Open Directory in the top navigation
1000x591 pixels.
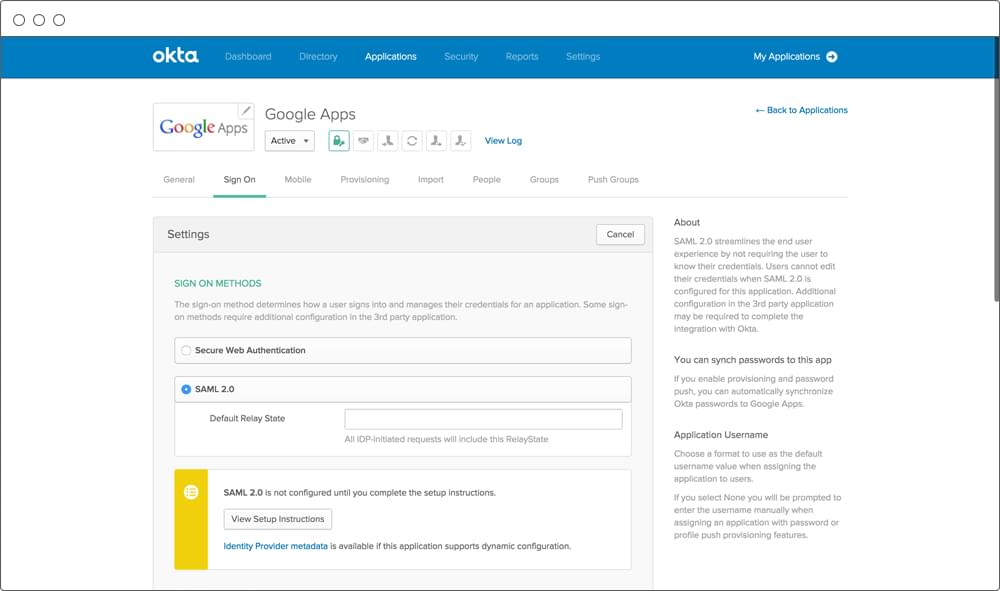point(318,57)
